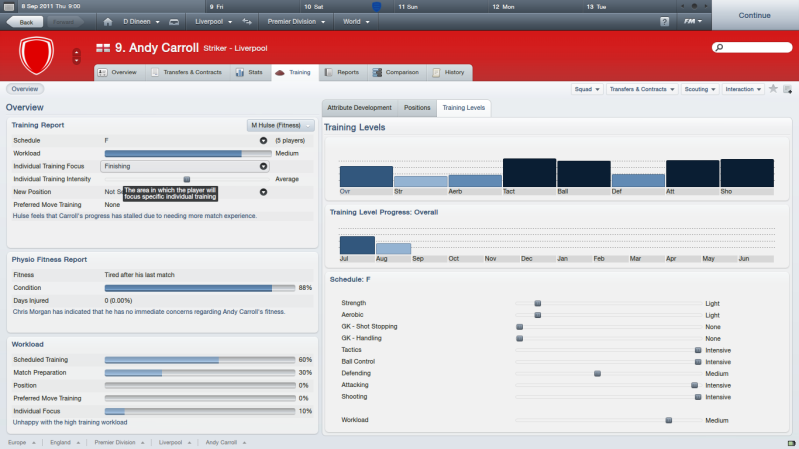The height and width of the screenshot is (449, 799).
Task: Open the New Position dropdown arrow
Action: click(263, 192)
